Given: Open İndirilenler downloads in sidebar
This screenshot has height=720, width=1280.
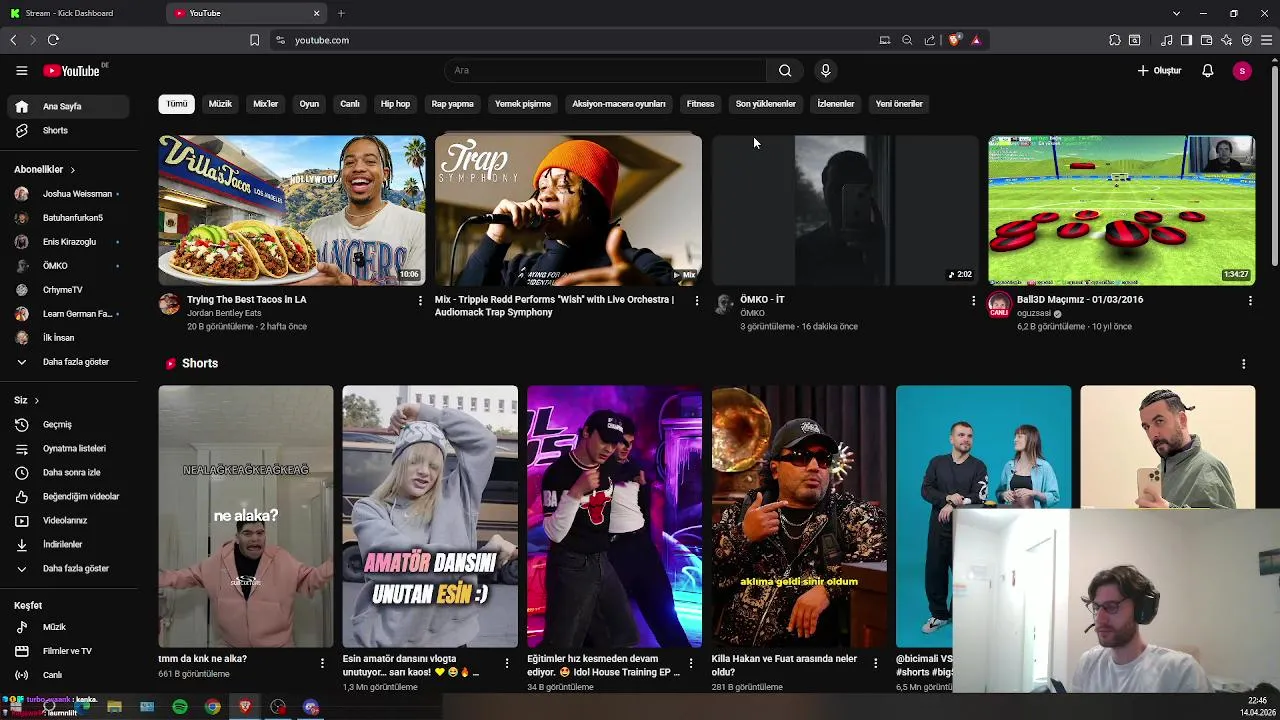Looking at the screenshot, I should coord(66,544).
